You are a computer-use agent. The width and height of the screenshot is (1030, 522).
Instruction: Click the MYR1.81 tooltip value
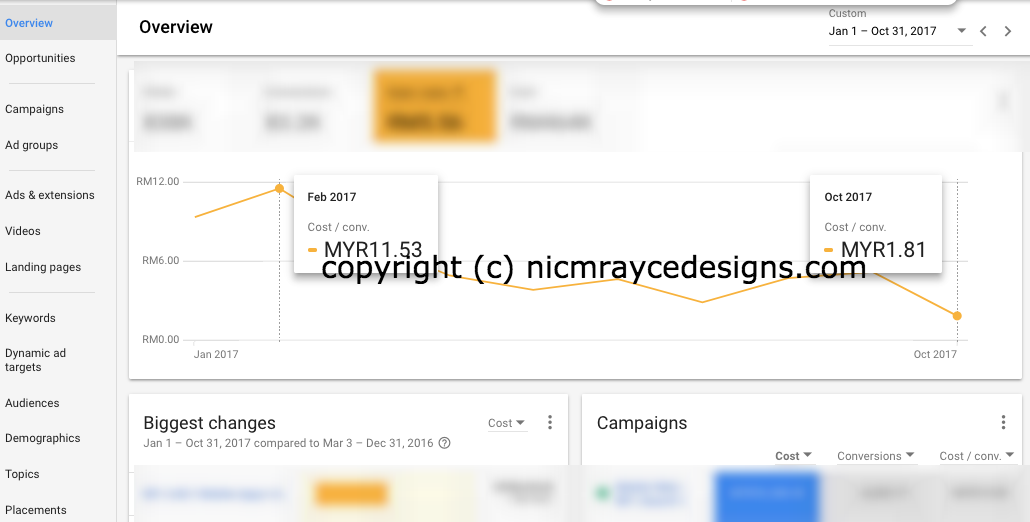point(884,250)
